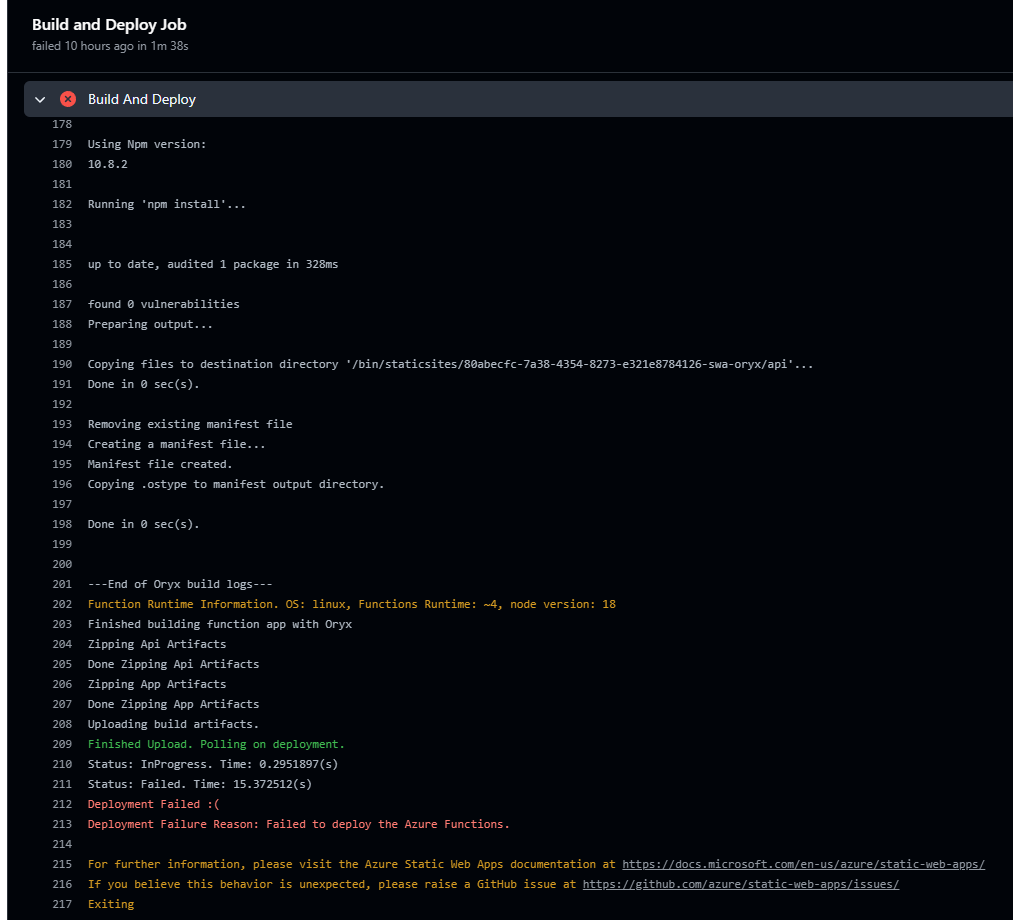Click line number 202
1013x920 pixels.
click(x=62, y=604)
